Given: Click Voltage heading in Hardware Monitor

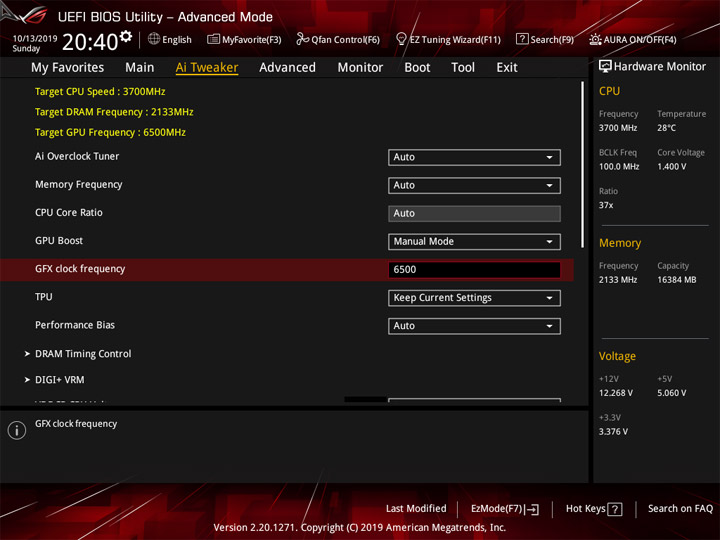Looking at the screenshot, I should [x=617, y=356].
